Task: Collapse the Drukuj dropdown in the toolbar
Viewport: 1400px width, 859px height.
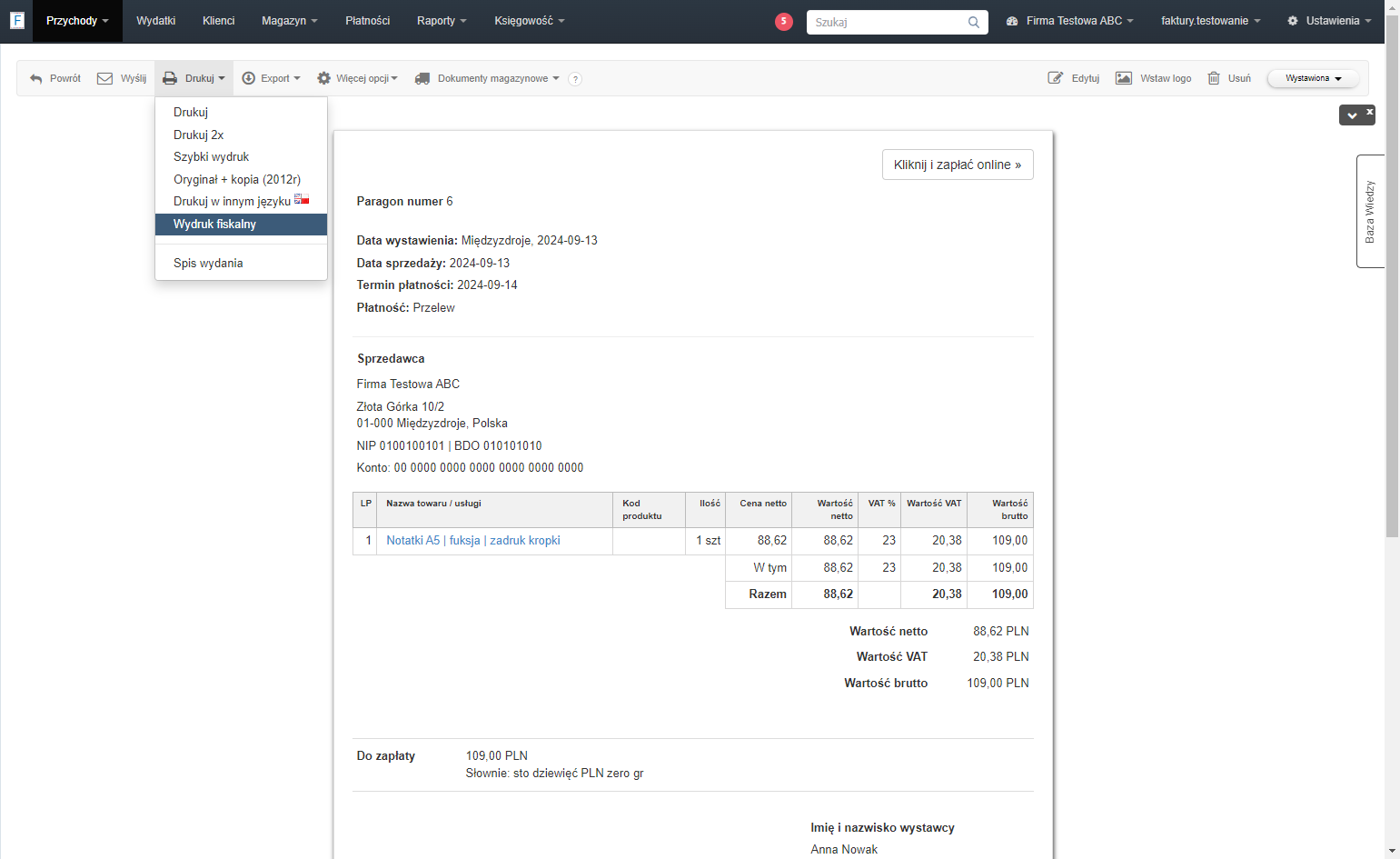Action: click(194, 79)
